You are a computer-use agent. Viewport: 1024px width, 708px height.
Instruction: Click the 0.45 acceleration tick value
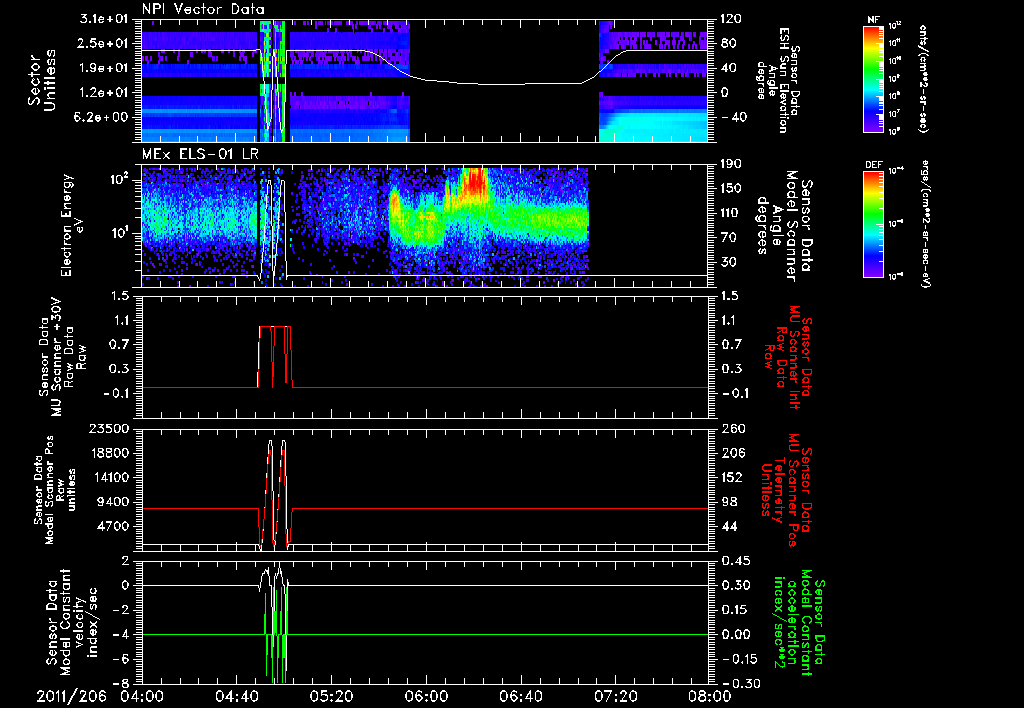(x=735, y=561)
